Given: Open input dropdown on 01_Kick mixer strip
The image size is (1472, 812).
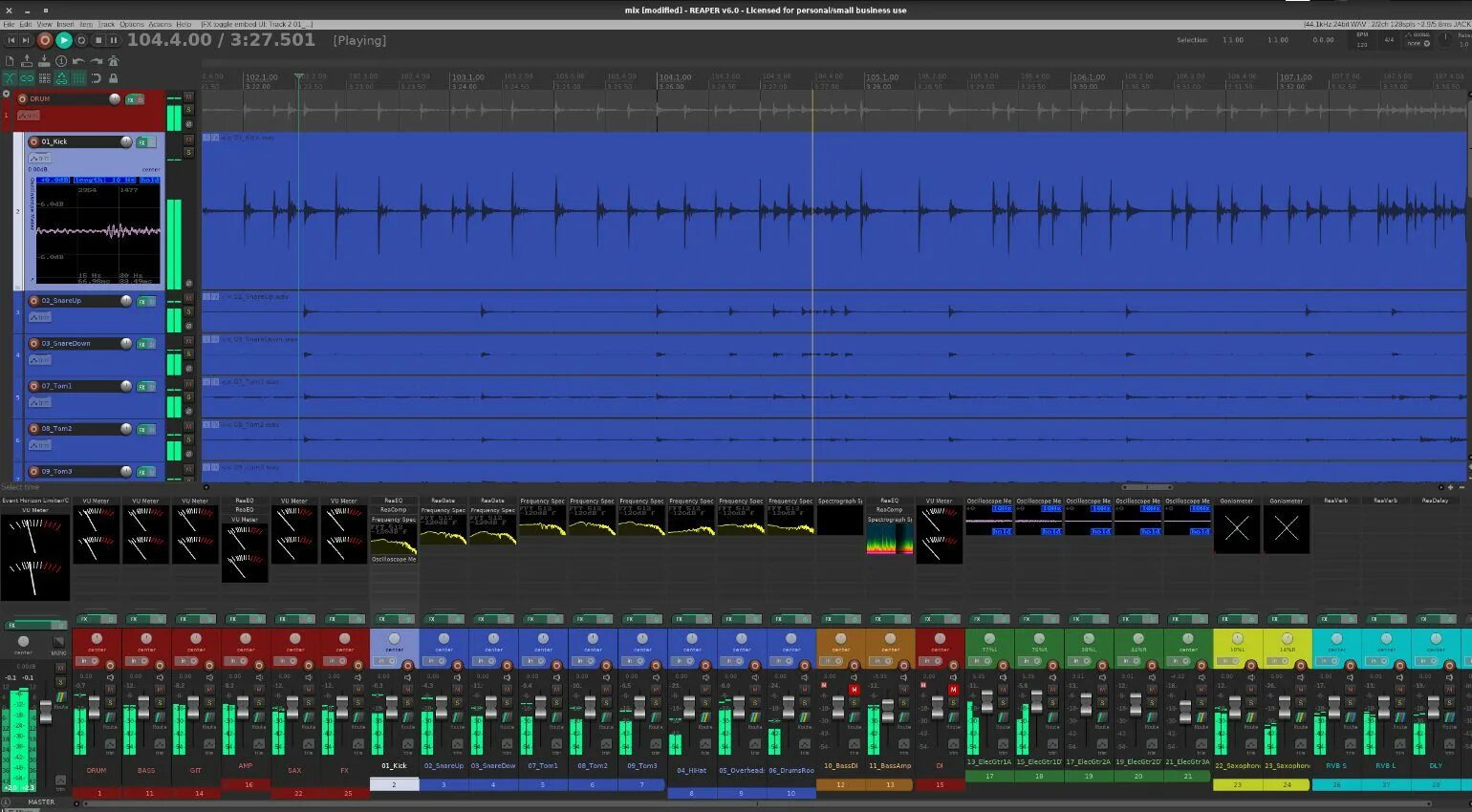Looking at the screenshot, I should point(385,661).
